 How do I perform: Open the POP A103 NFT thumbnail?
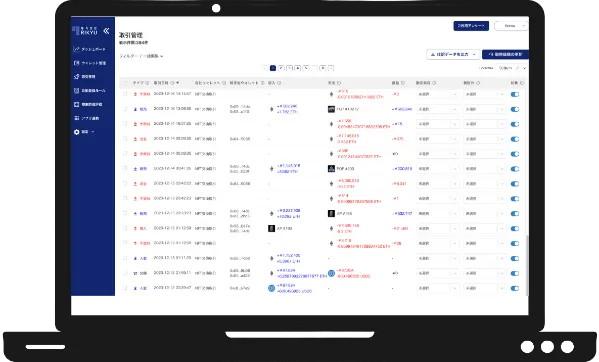click(331, 169)
